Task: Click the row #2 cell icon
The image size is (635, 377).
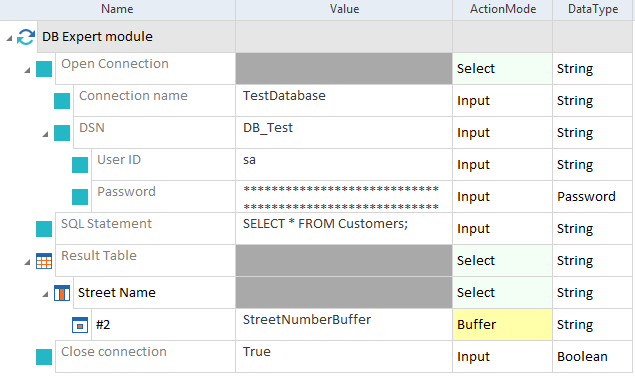Action: pyautogui.click(x=80, y=325)
